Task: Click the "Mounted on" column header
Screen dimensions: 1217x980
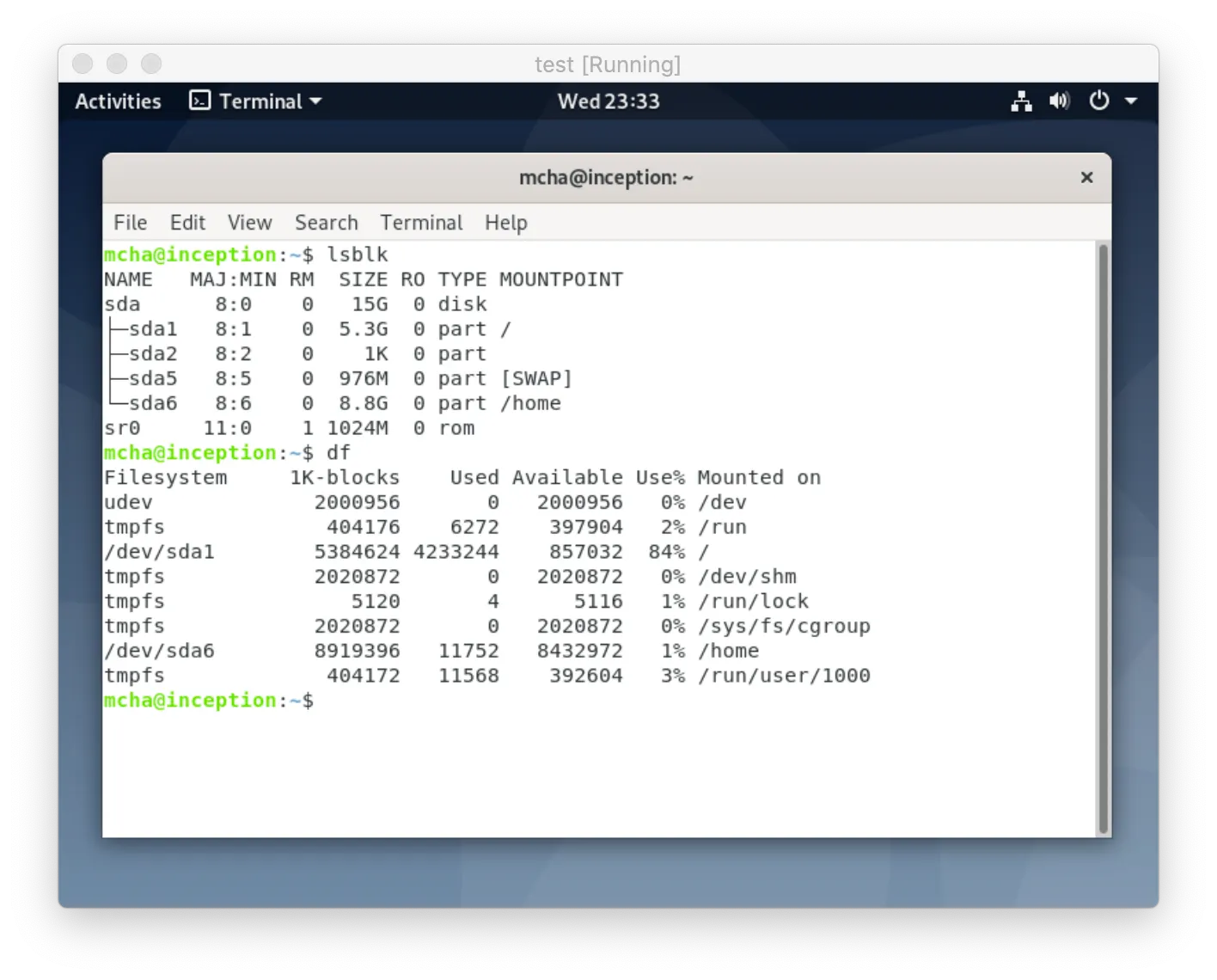Action: (759, 478)
